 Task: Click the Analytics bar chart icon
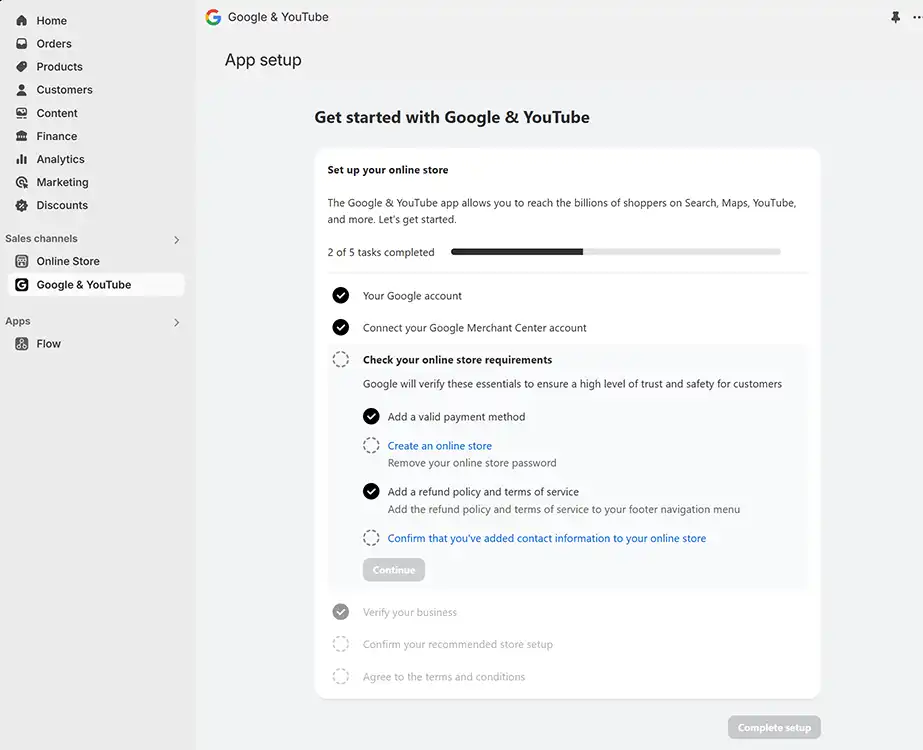coord(22,159)
